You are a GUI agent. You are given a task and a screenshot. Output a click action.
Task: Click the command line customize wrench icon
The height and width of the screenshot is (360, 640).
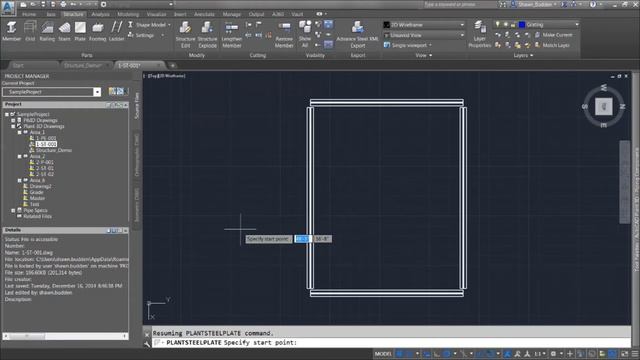pos(147,343)
